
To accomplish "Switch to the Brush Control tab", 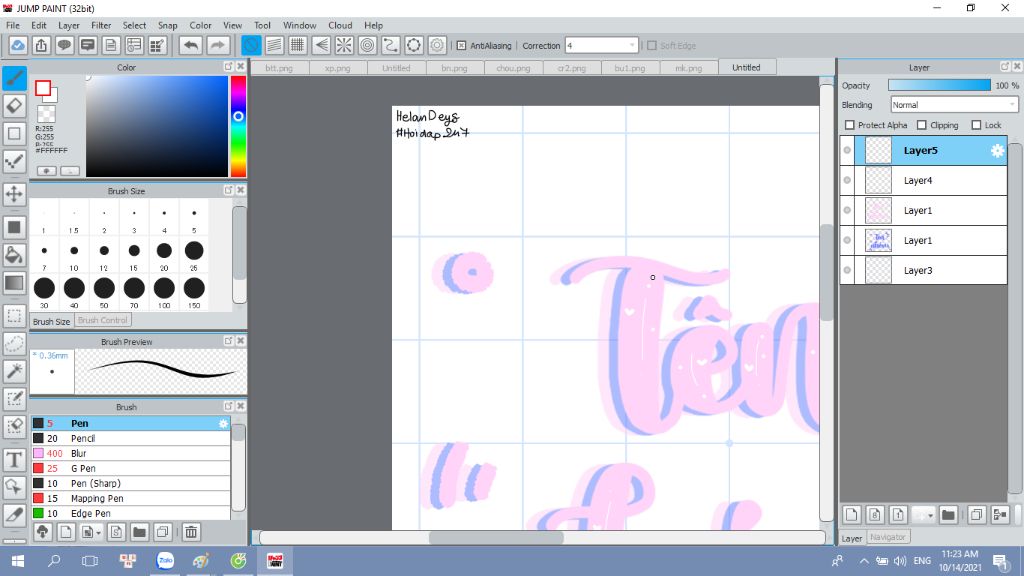I will (103, 320).
